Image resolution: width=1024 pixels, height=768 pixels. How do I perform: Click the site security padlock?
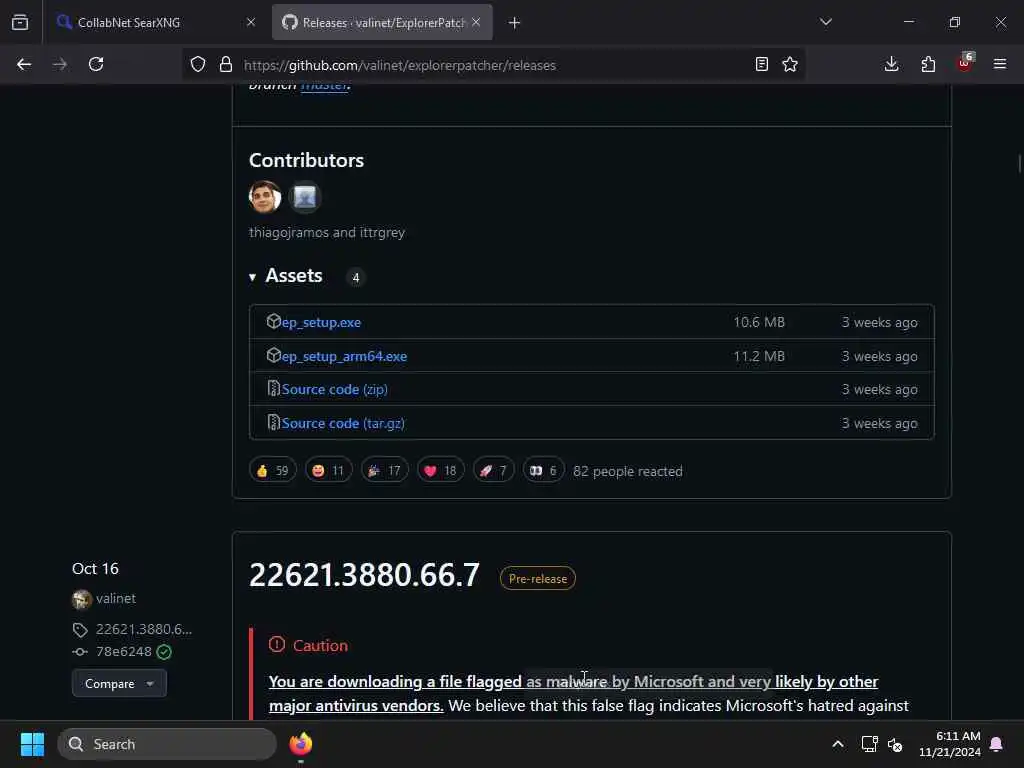pyautogui.click(x=226, y=64)
